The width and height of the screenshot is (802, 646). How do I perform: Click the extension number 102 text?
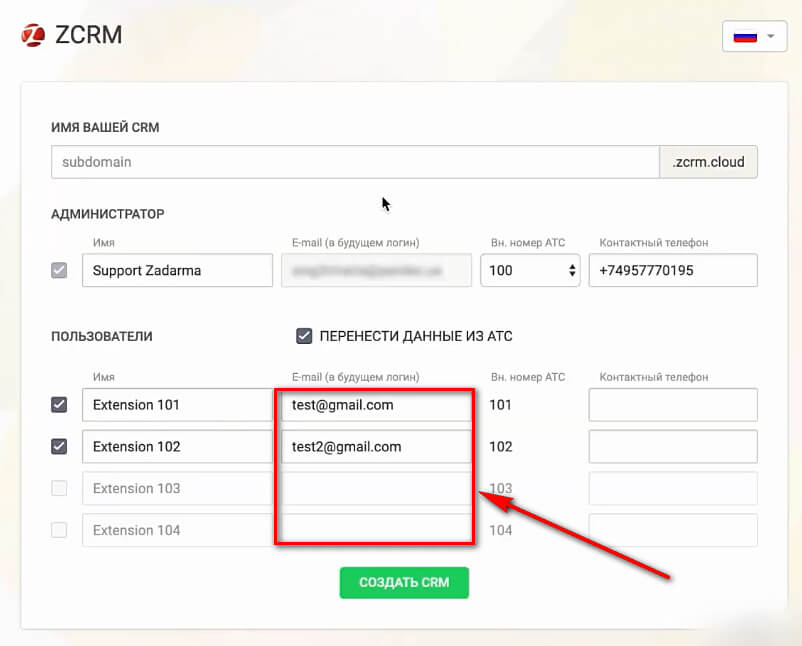click(x=500, y=447)
